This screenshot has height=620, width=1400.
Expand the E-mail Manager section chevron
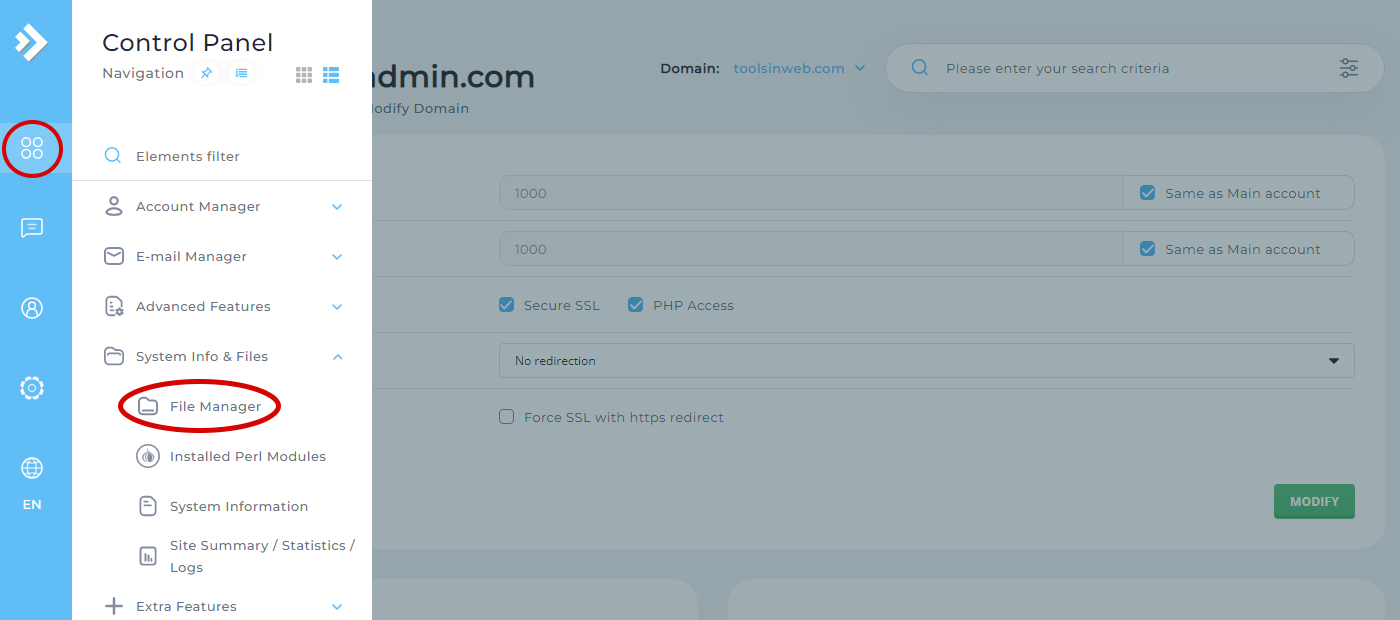(x=337, y=257)
